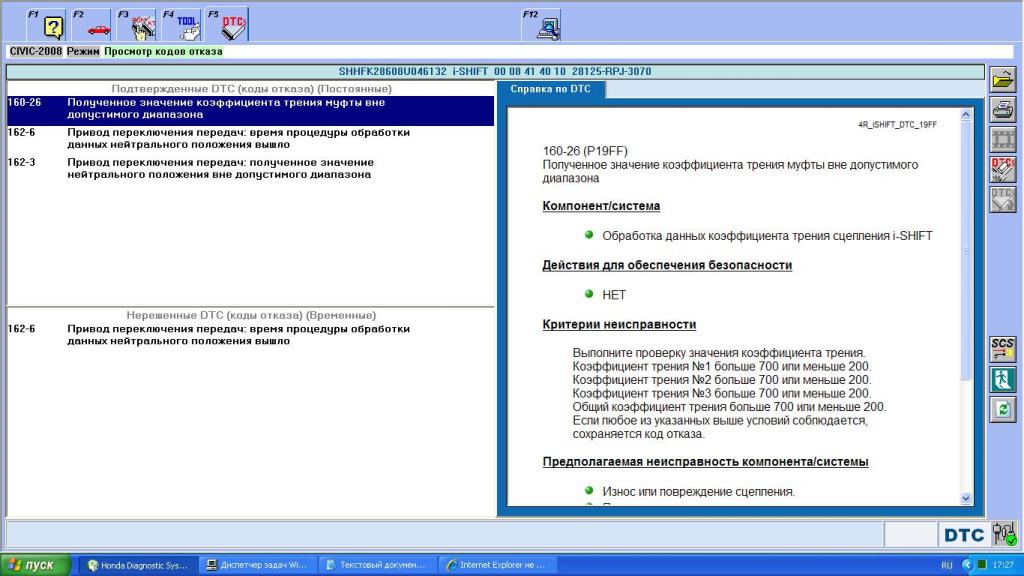
Task: Switch to Honda Diagnostic System taskbar button
Action: click(138, 565)
